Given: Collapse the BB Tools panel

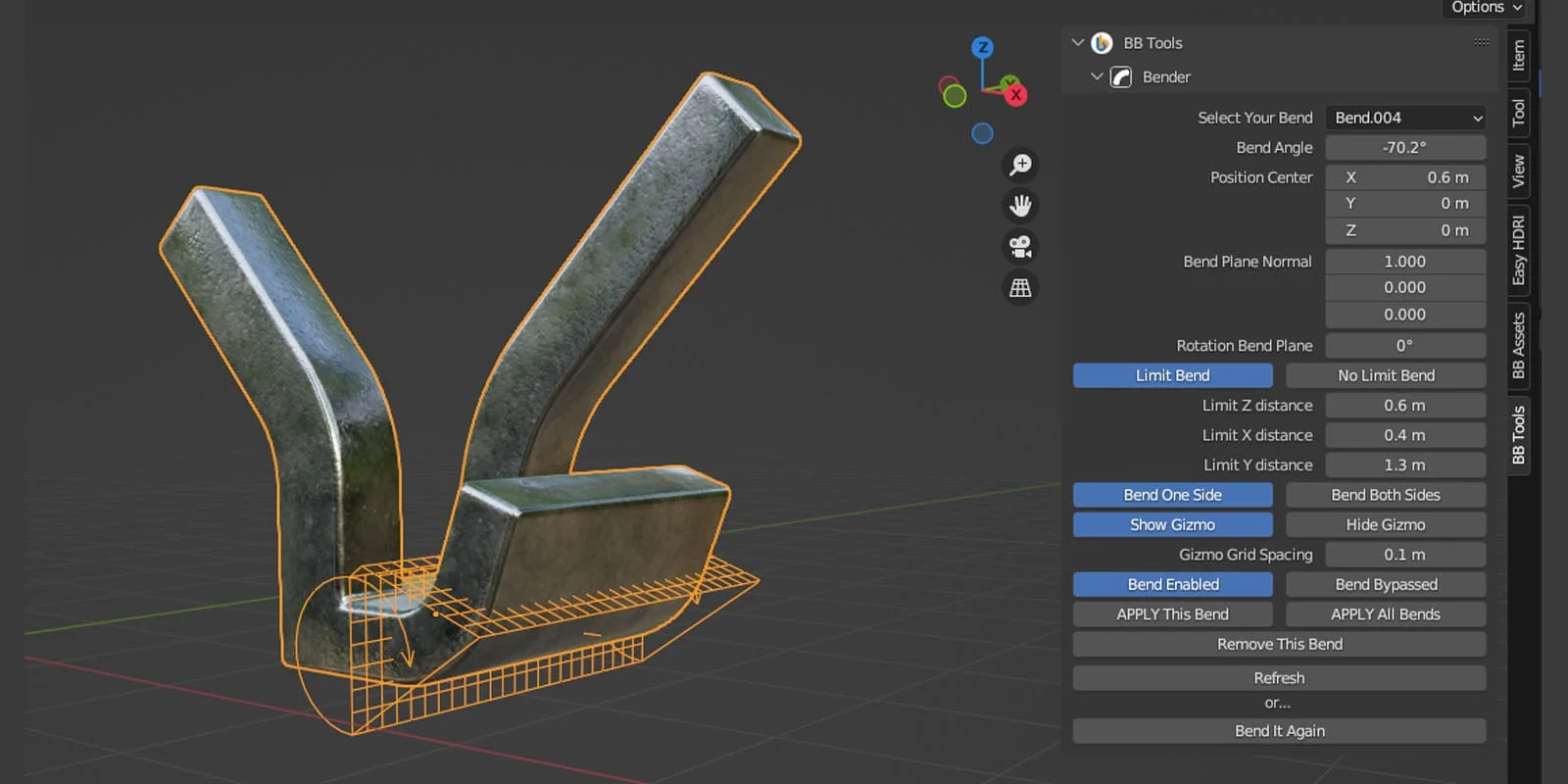Looking at the screenshot, I should pos(1077,43).
